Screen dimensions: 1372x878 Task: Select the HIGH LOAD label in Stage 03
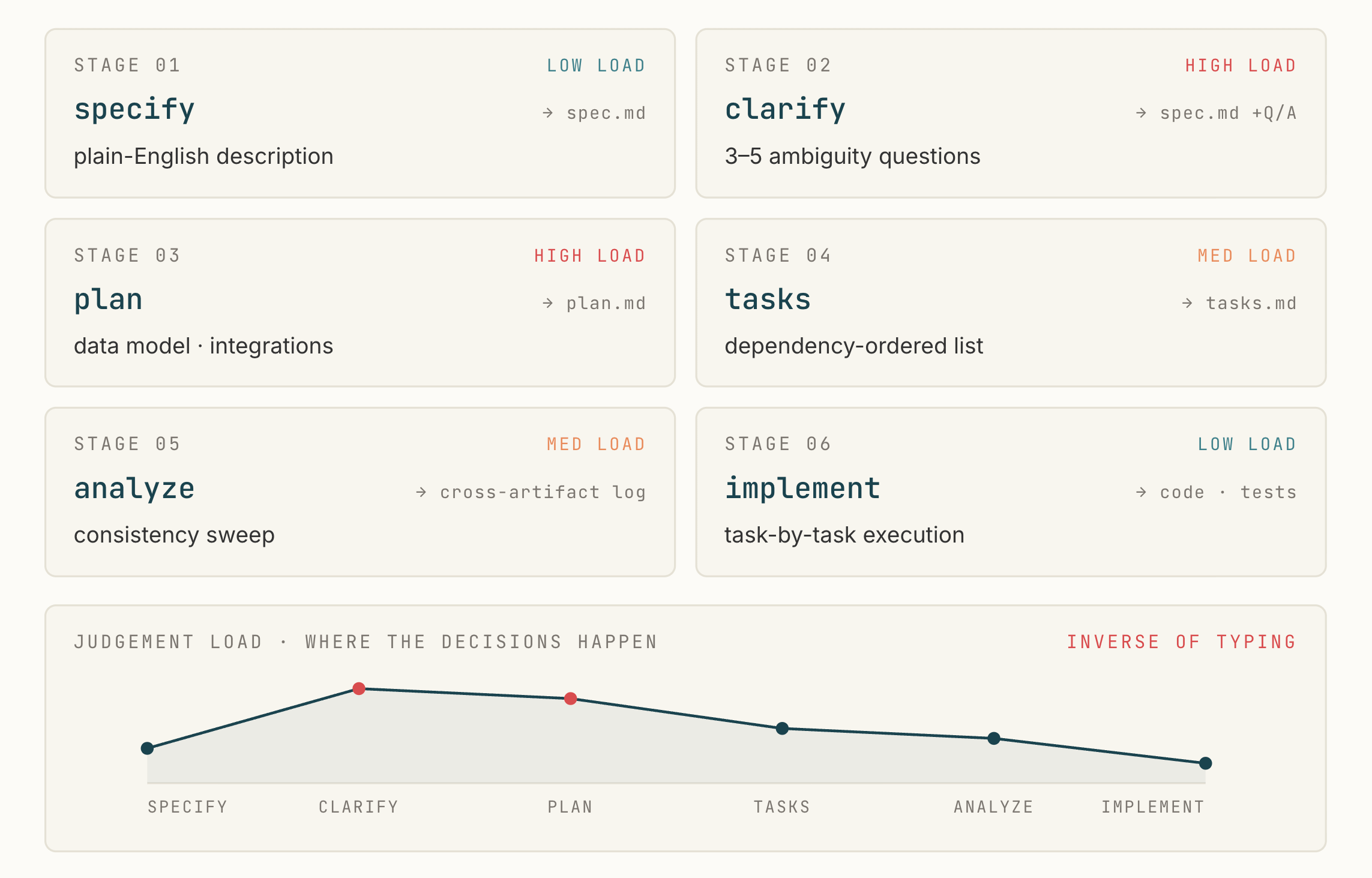pyautogui.click(x=590, y=256)
